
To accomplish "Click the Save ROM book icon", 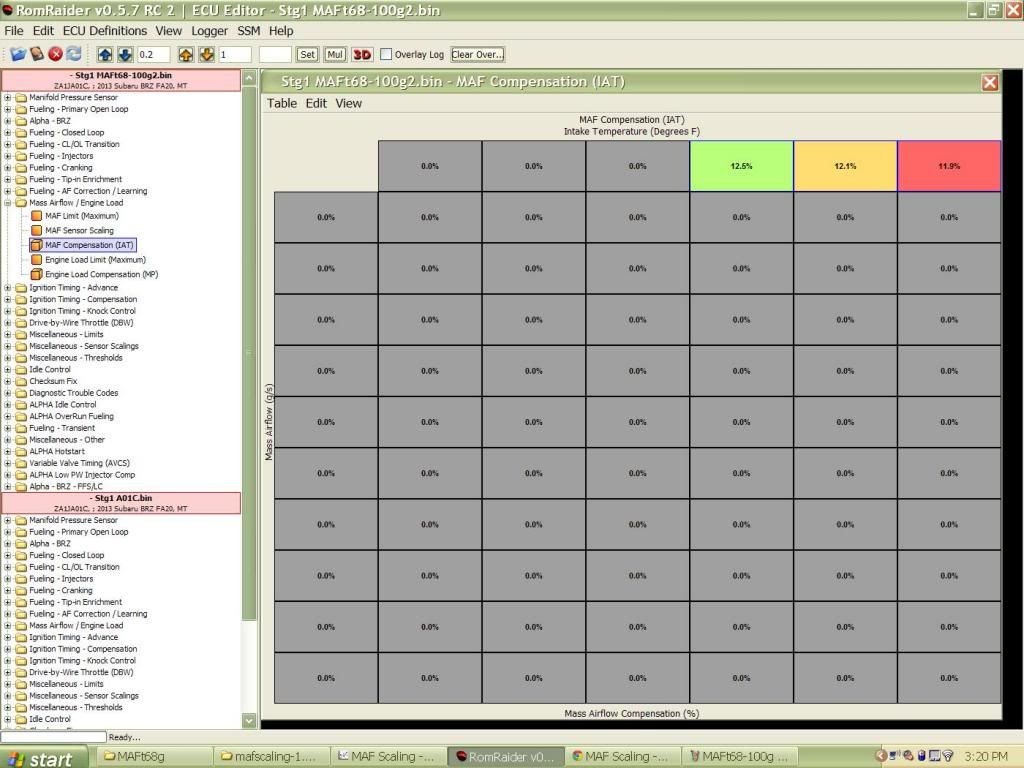I will point(37,54).
